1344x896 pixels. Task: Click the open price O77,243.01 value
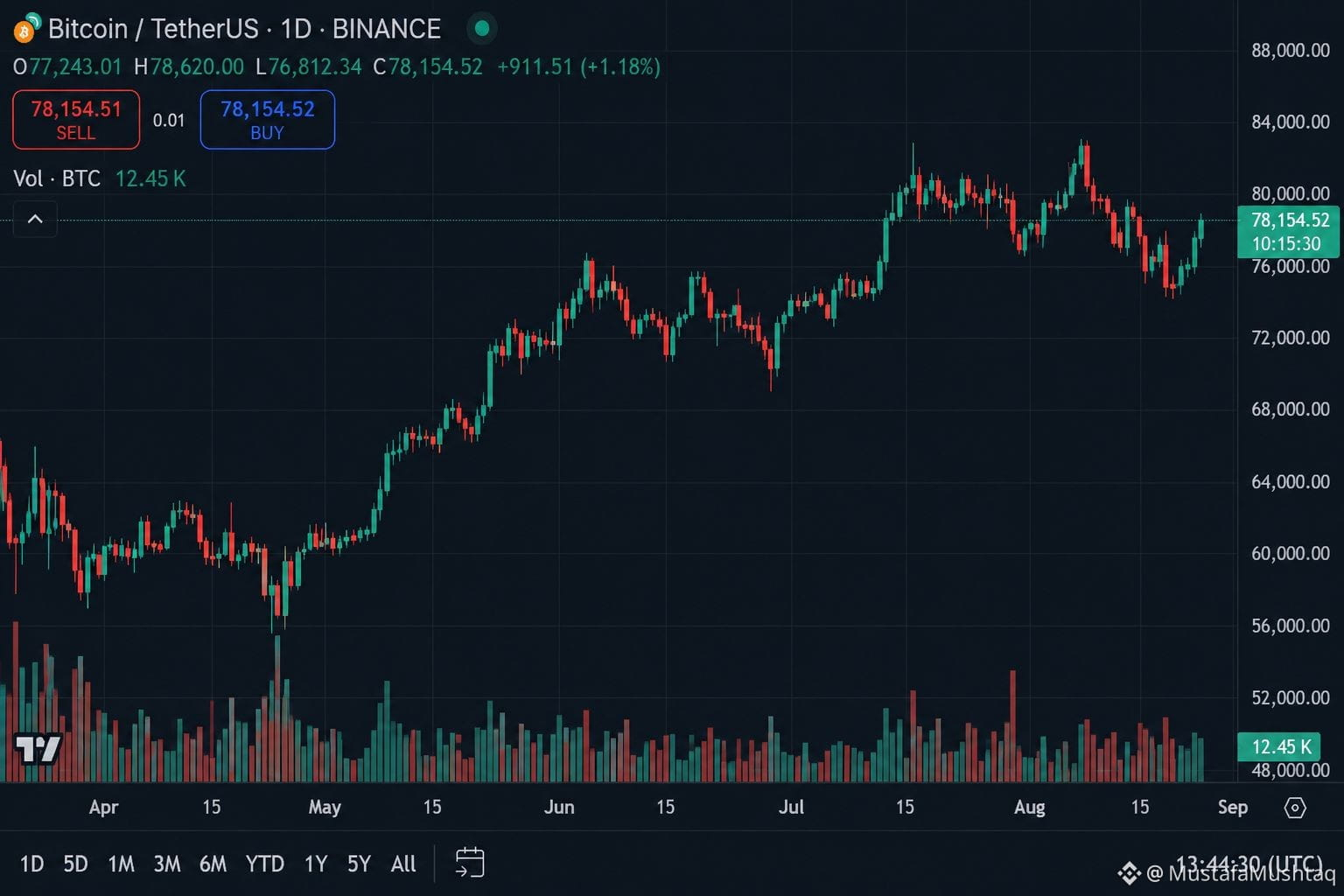[67, 66]
